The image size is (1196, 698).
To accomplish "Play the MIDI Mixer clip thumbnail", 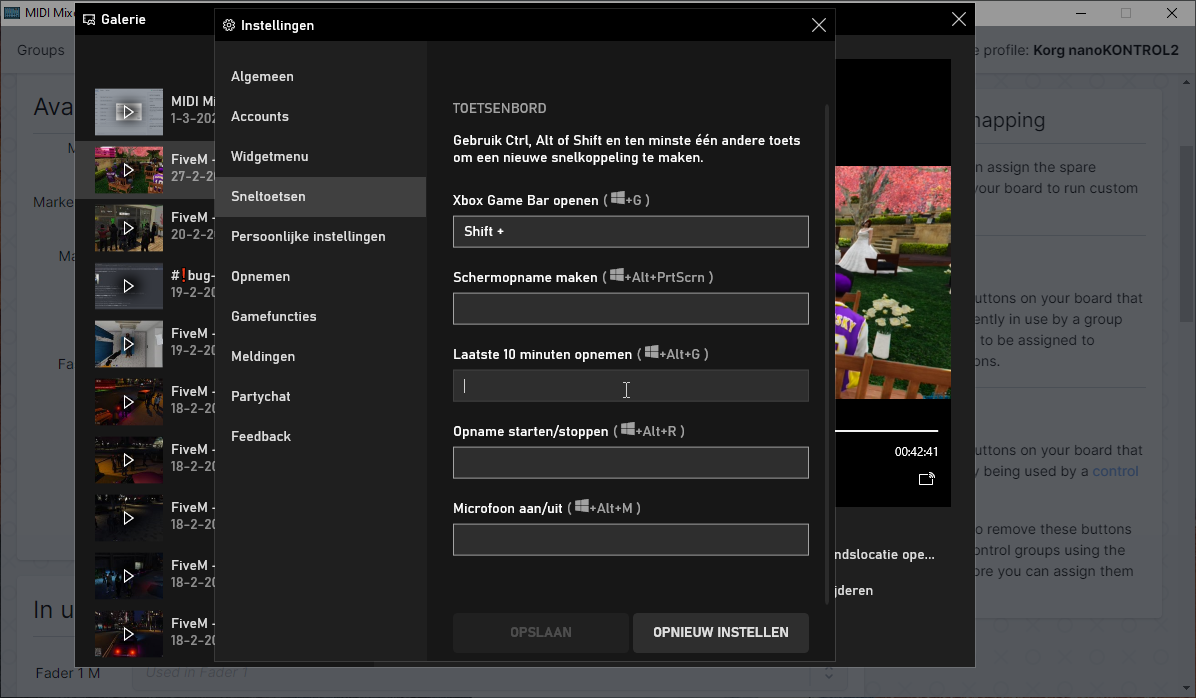I will [128, 112].
